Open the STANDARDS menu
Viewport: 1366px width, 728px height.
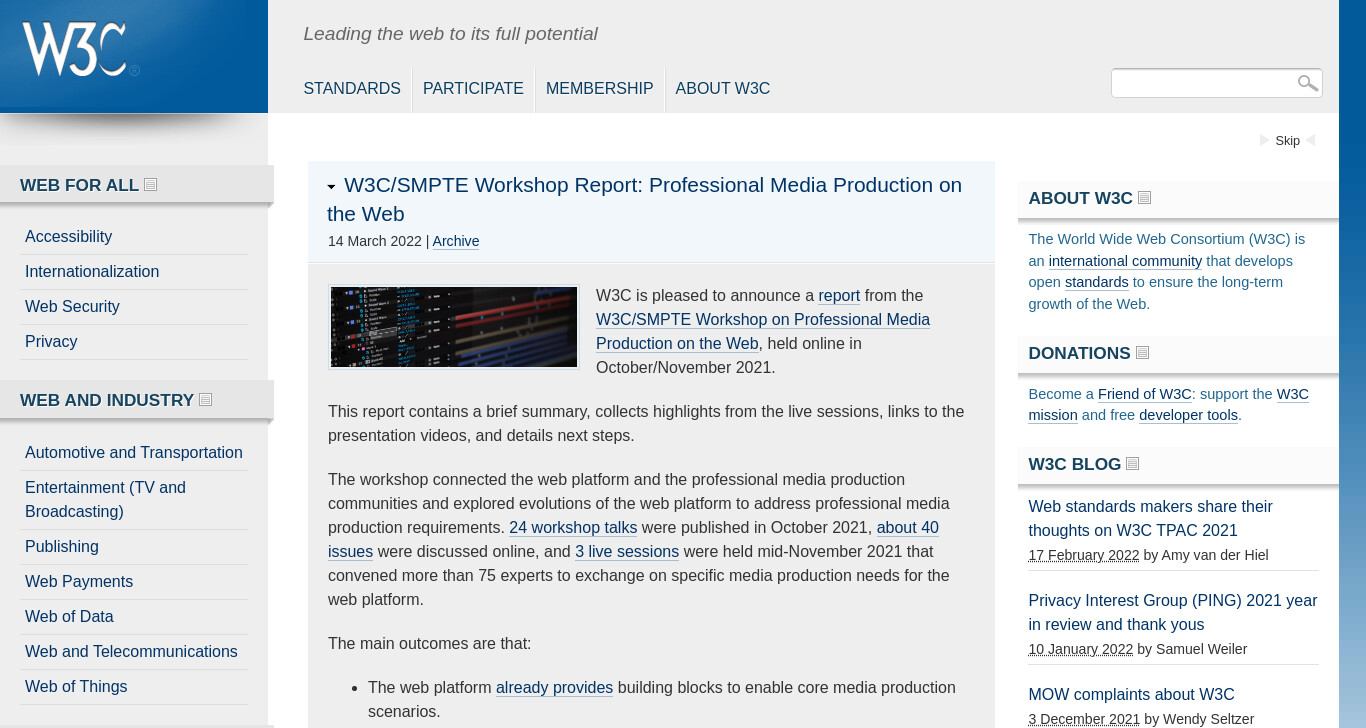click(352, 88)
